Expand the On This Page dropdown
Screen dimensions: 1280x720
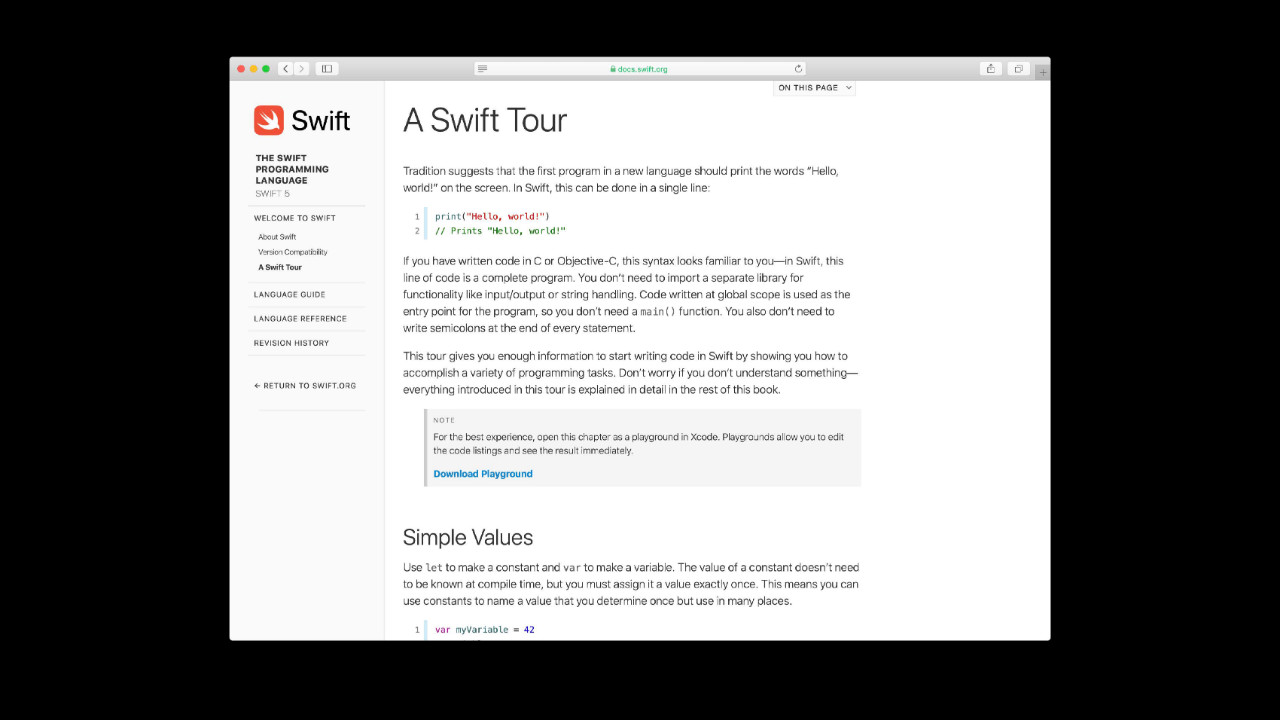pyautogui.click(x=815, y=88)
